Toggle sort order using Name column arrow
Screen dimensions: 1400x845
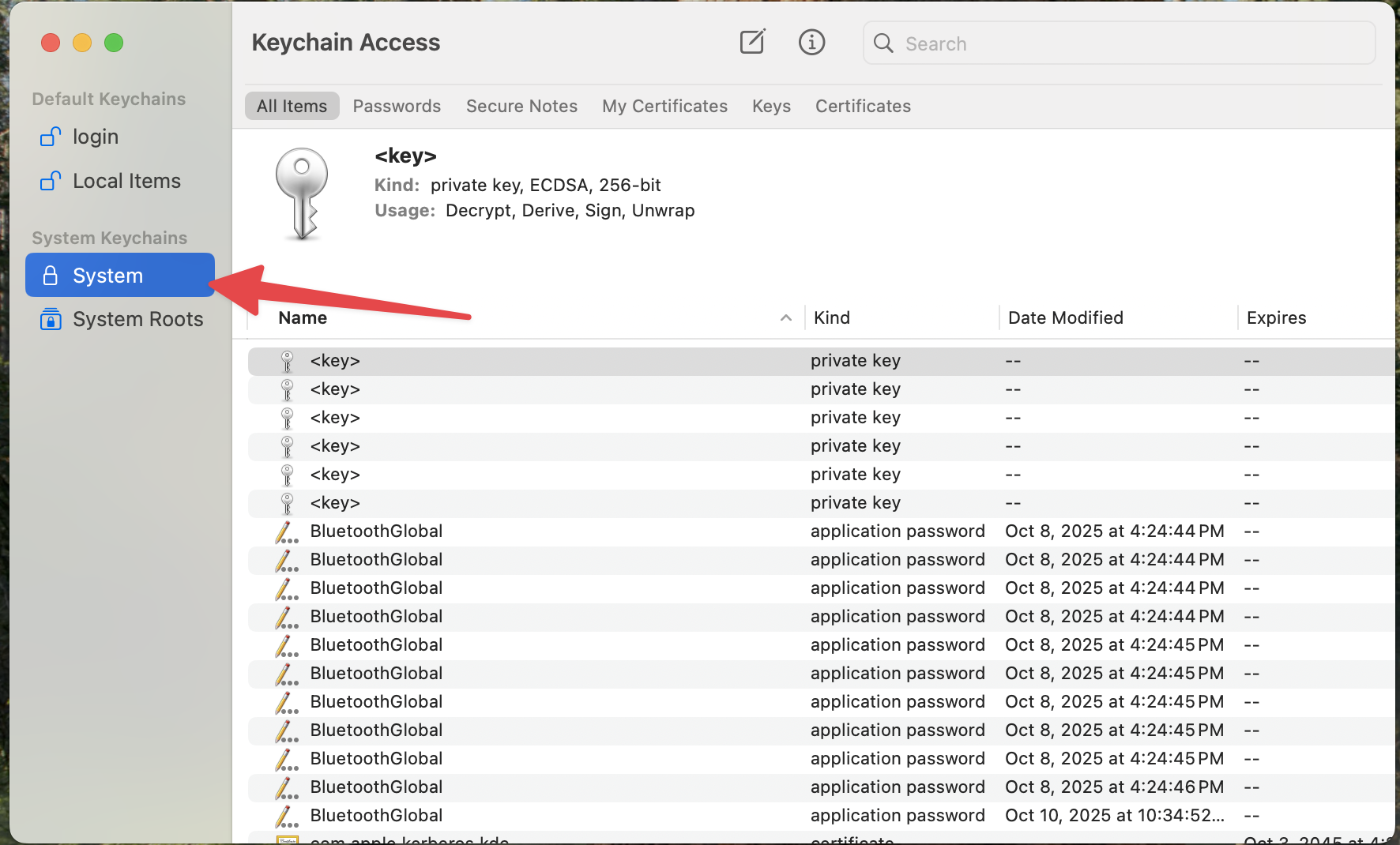click(785, 317)
